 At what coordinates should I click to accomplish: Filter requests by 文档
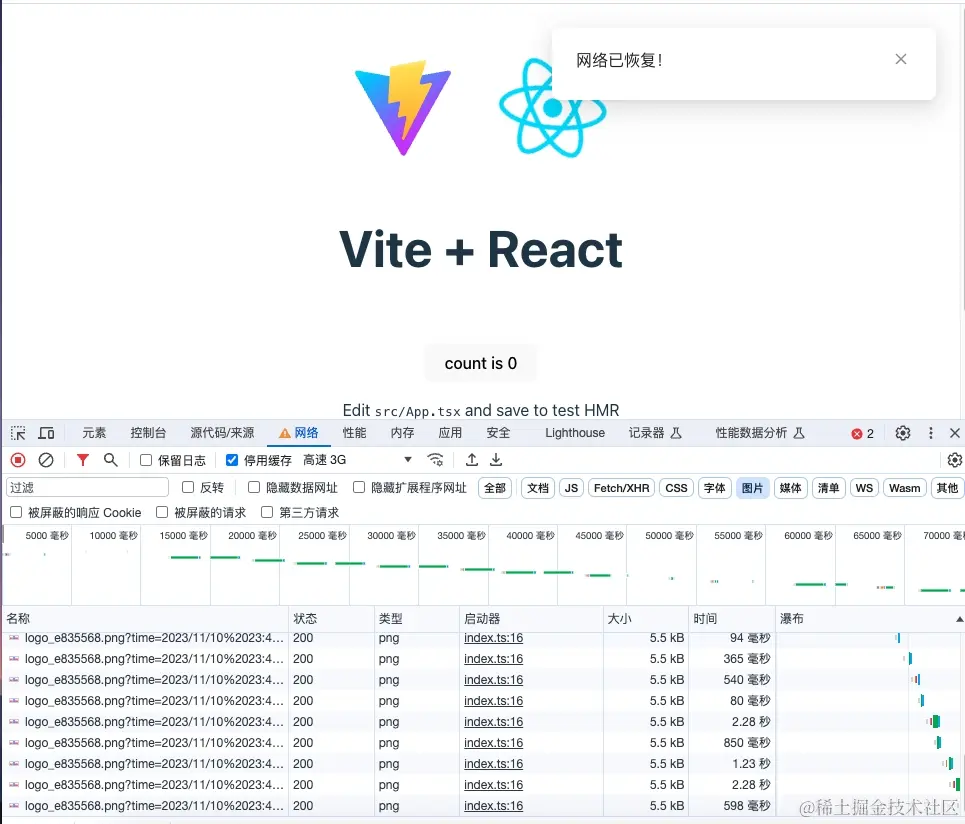point(538,488)
